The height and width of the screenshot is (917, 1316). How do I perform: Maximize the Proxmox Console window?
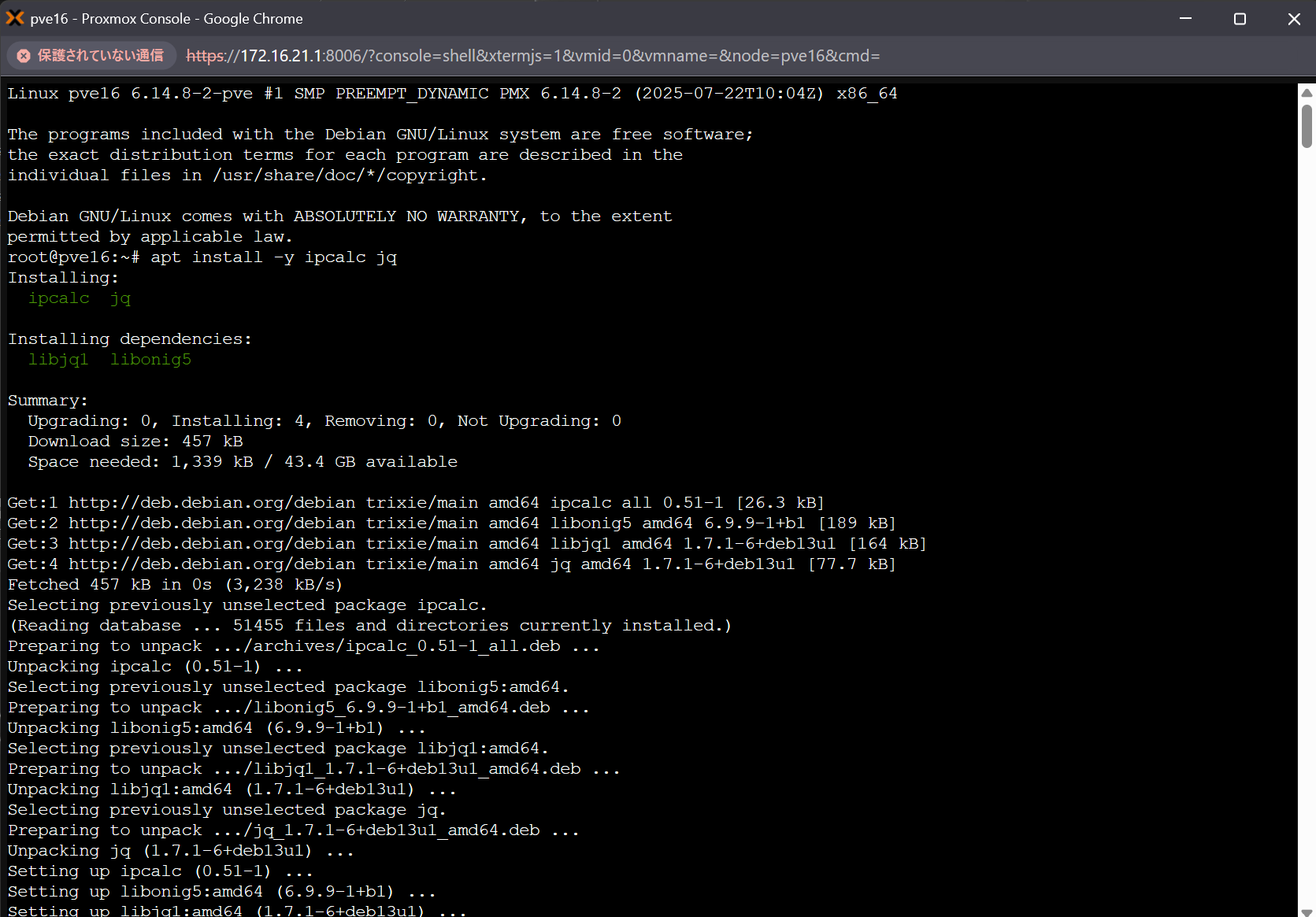[1240, 18]
